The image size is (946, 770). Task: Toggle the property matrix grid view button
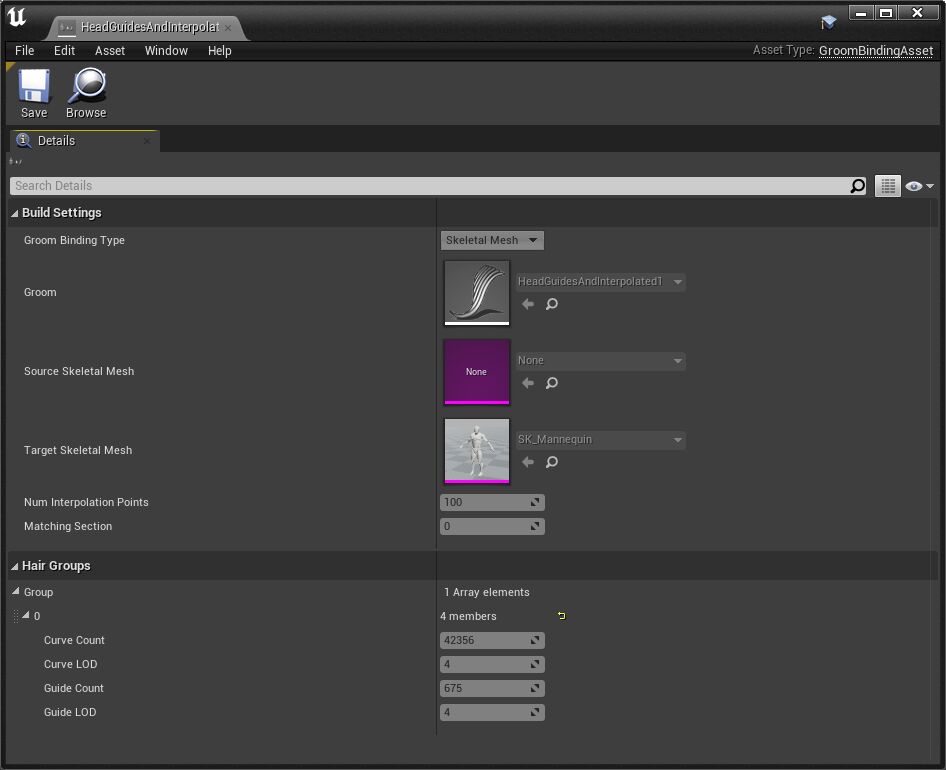coord(888,186)
